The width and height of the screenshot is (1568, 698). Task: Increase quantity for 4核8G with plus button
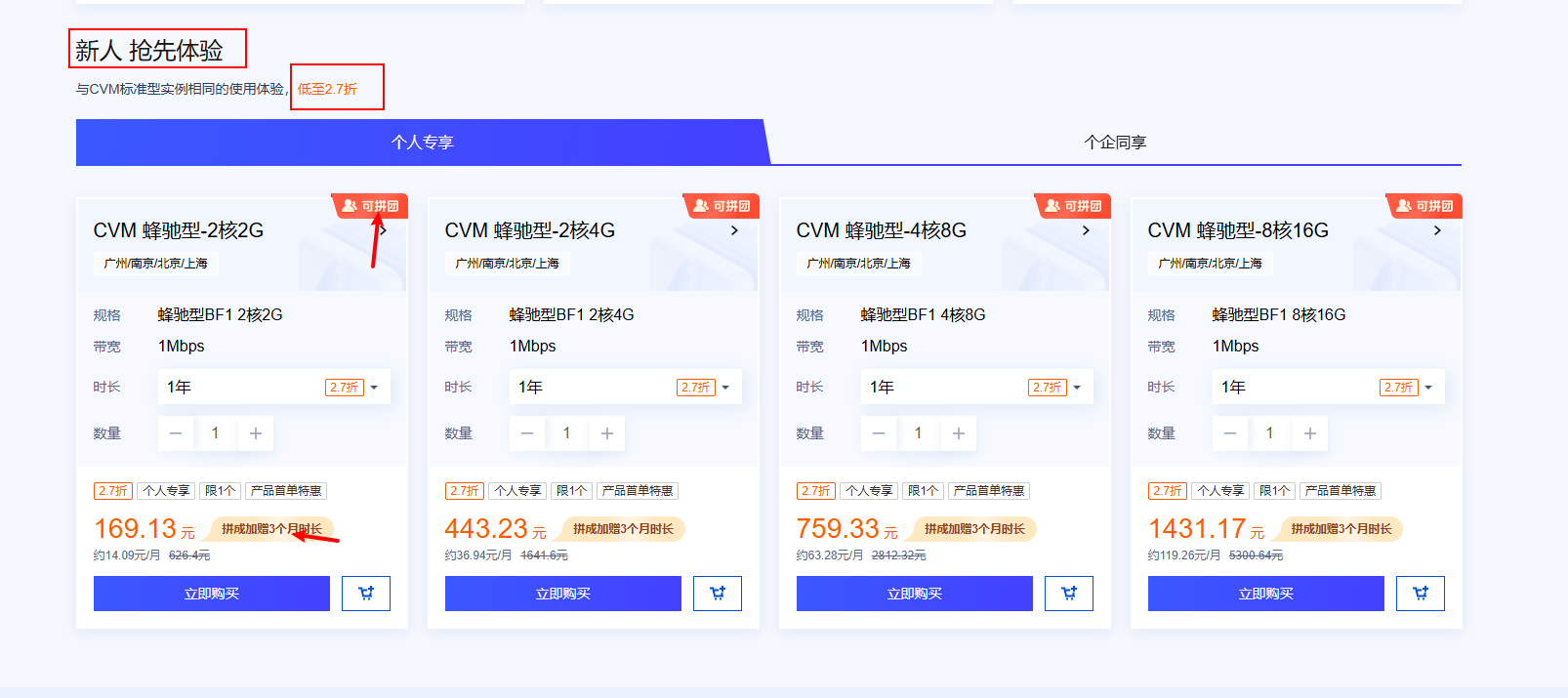[x=959, y=433]
